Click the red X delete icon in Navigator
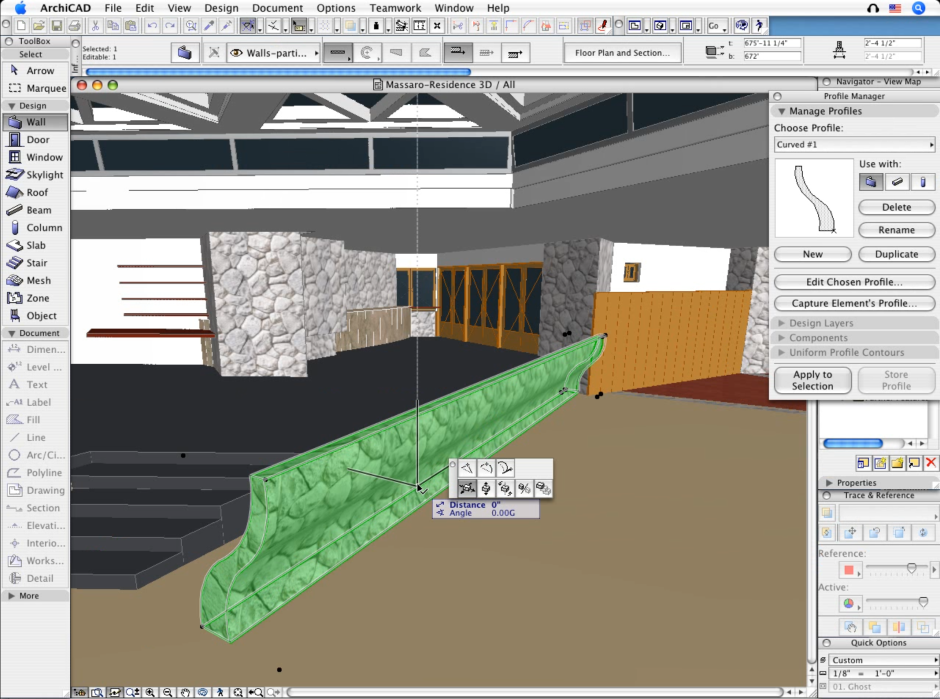This screenshot has width=940, height=699. click(930, 462)
